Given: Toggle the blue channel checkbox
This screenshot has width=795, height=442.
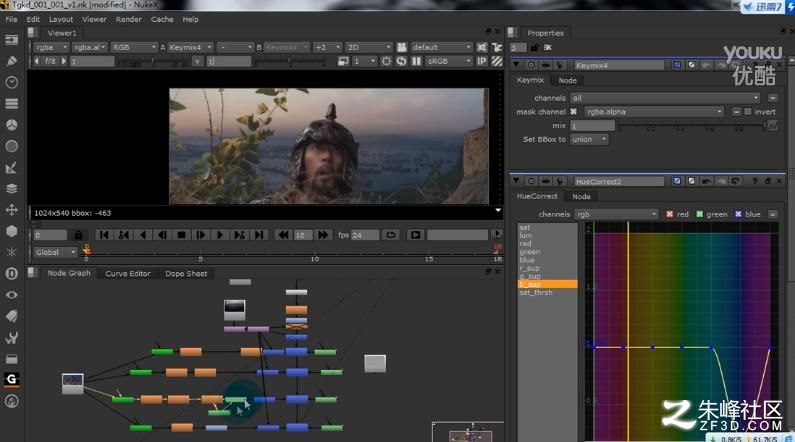Looking at the screenshot, I should (738, 214).
